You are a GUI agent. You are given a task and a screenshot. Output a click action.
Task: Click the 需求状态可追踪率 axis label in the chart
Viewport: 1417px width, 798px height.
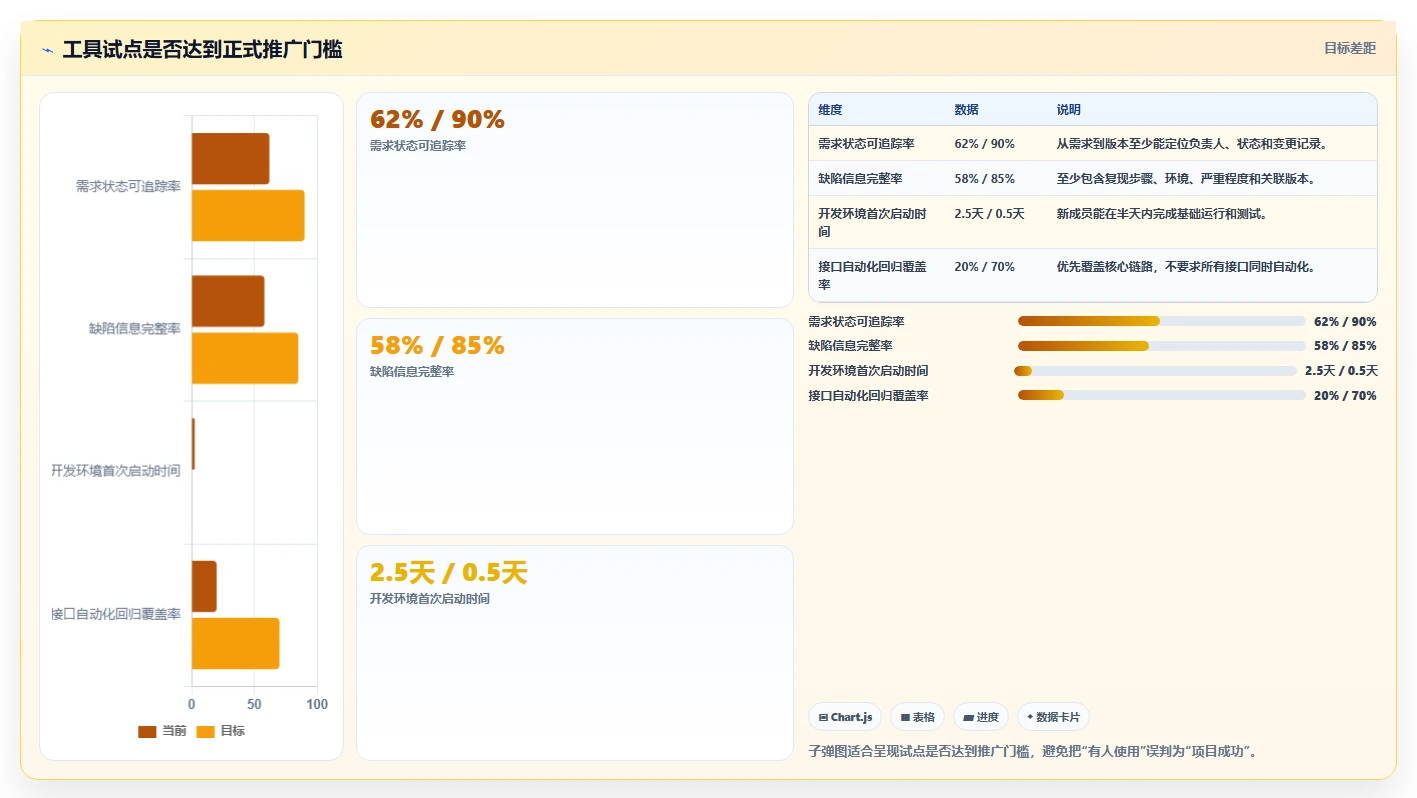click(128, 186)
